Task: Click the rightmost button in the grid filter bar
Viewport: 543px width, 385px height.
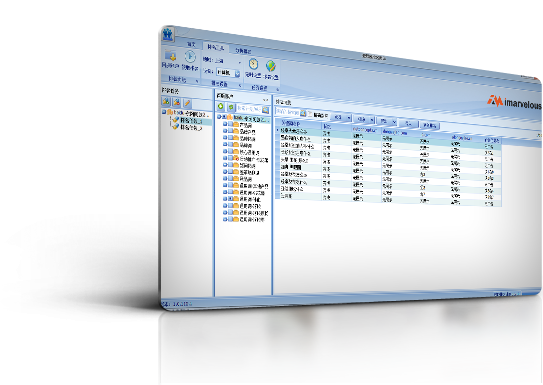Action: [429, 126]
